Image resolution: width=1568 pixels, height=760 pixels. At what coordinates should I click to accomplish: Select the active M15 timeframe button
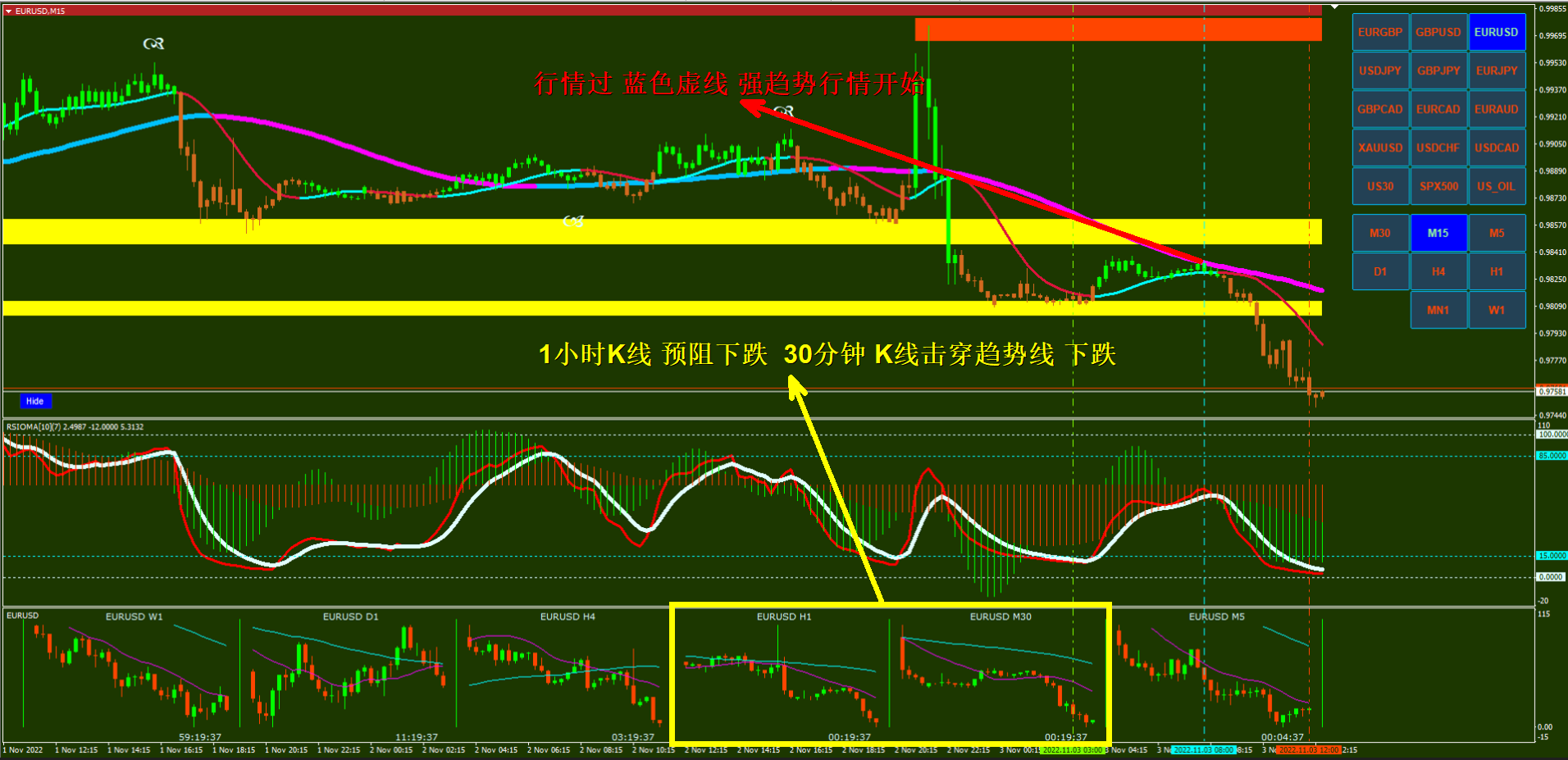(x=1438, y=233)
